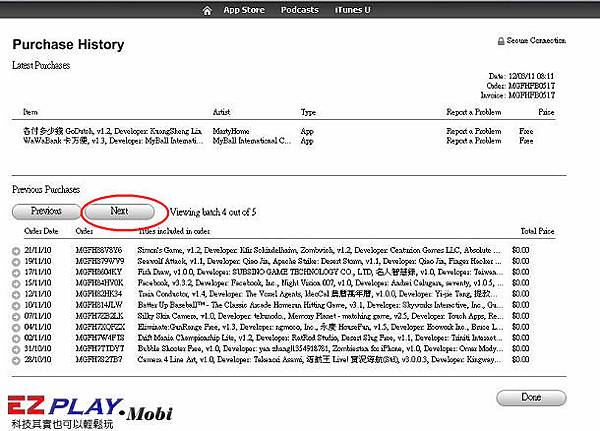
Task: Select the Seawolf Attack order titles text
Action: [319, 261]
